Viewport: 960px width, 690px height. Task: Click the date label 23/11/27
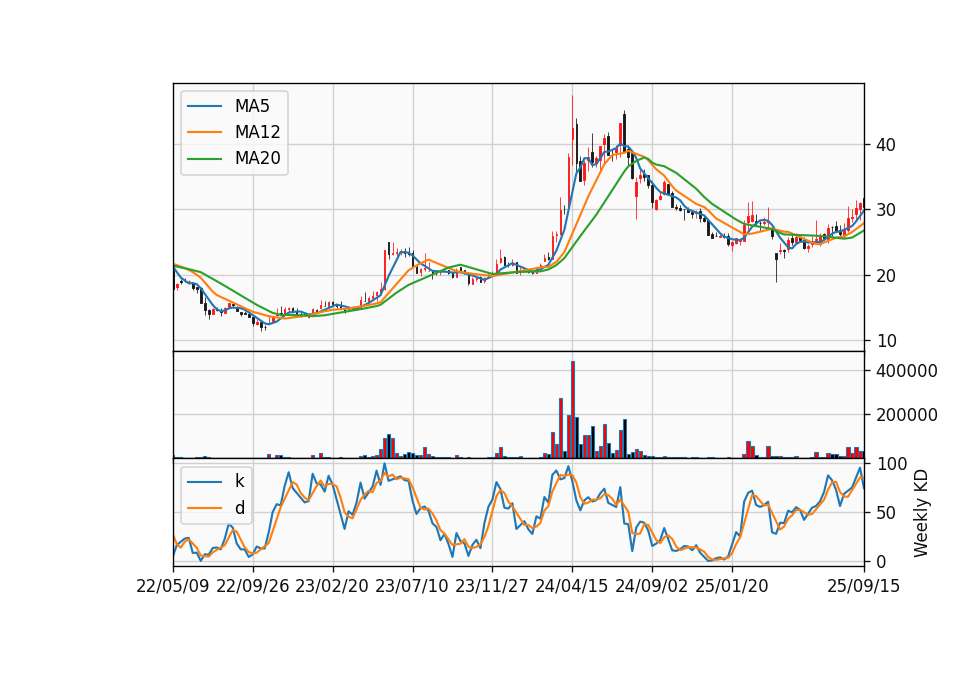pos(492,586)
